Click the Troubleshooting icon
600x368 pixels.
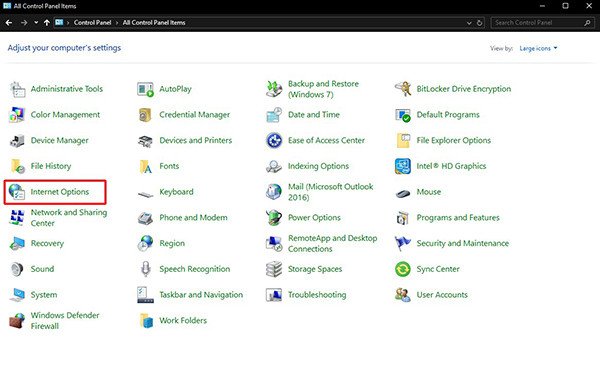coord(274,295)
